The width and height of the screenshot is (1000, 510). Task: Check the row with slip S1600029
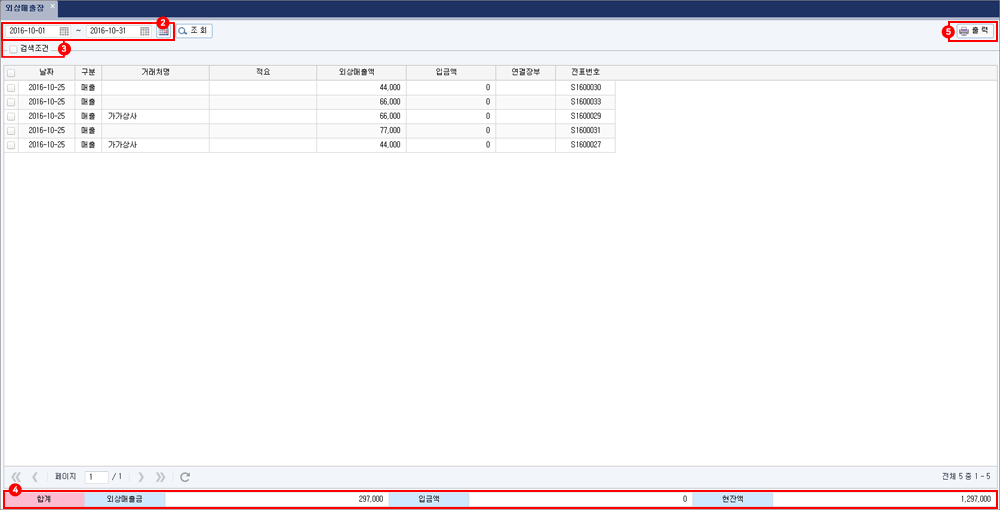coord(11,117)
